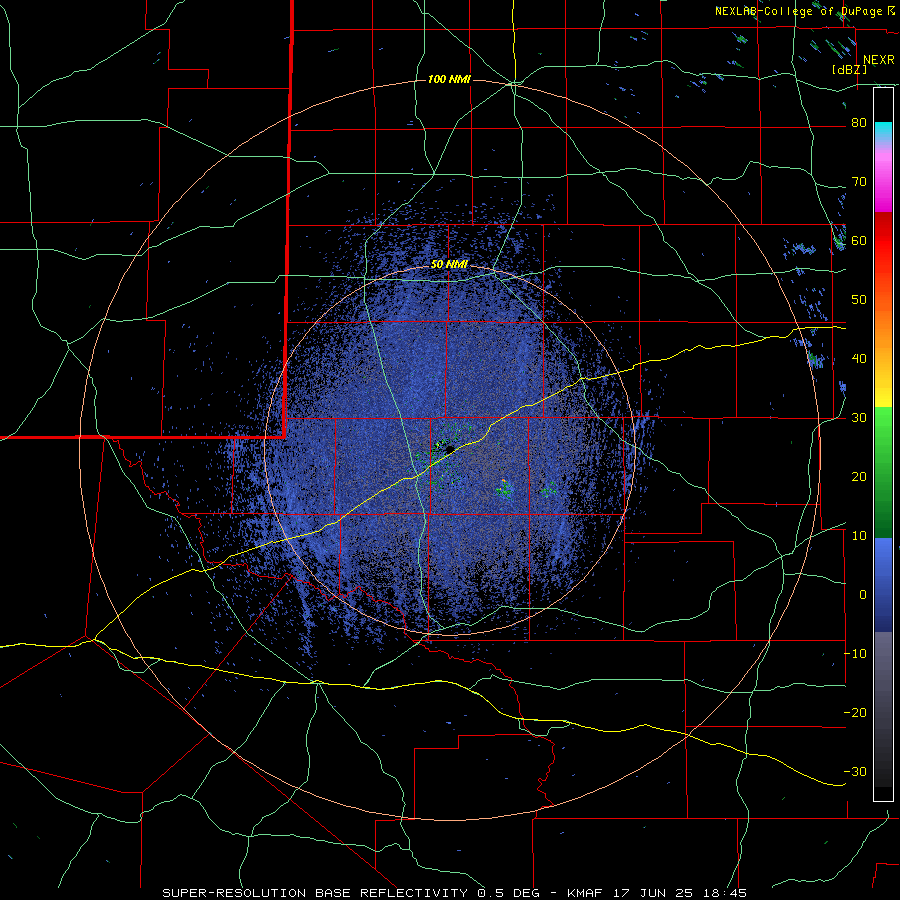This screenshot has height=900, width=900.
Task: Click the -30 value on the dBZ scale
Action: tap(855, 771)
